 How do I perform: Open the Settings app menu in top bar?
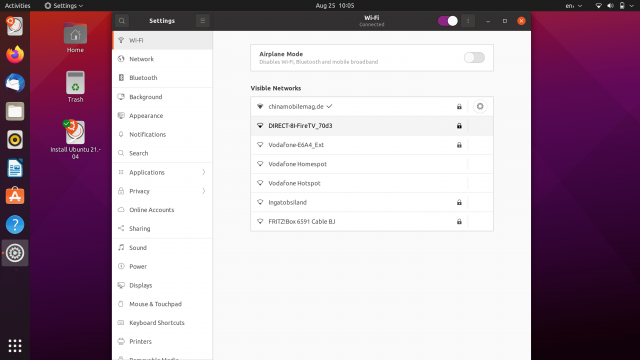click(64, 6)
